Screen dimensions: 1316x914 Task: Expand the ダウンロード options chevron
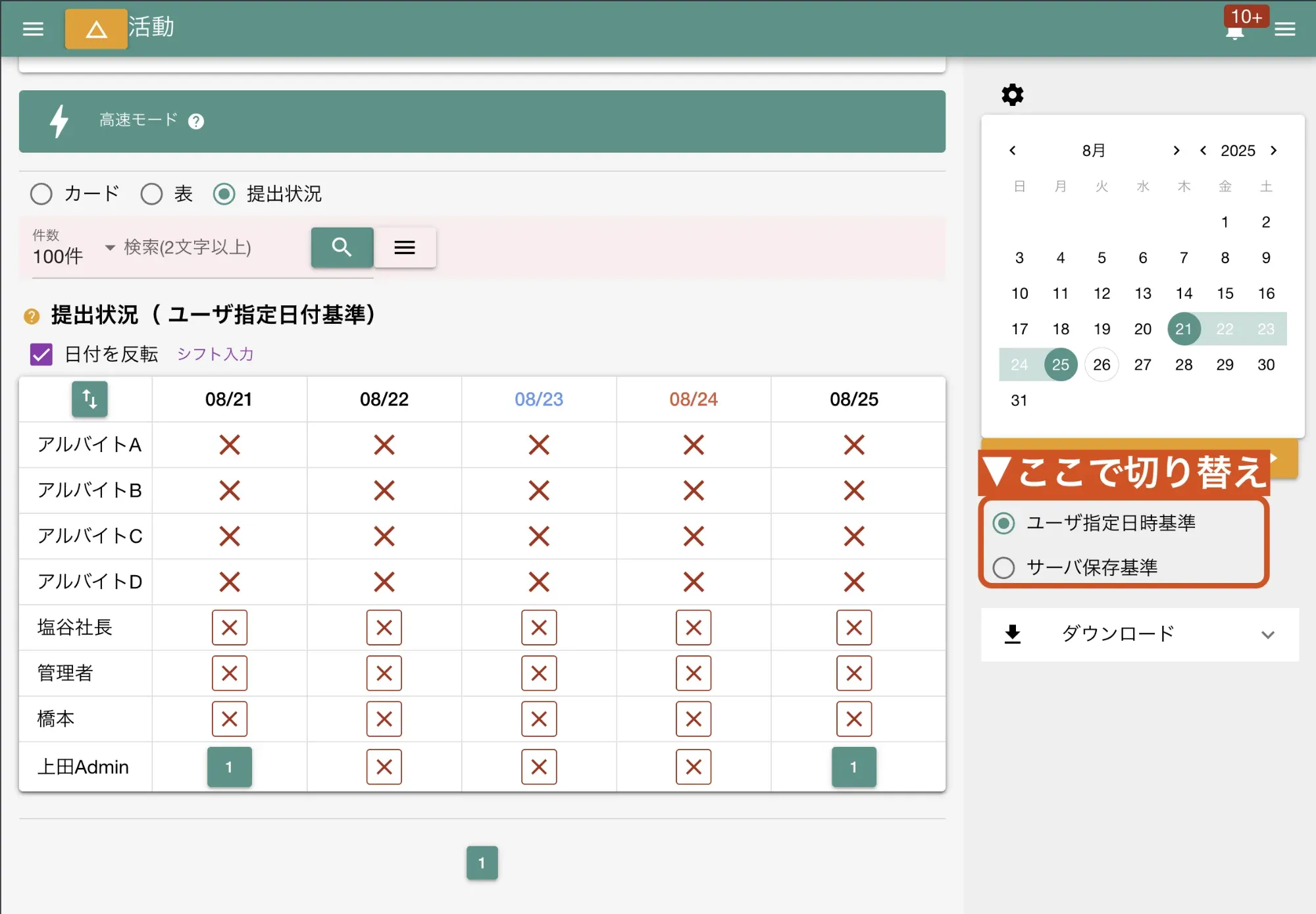[x=1269, y=634]
